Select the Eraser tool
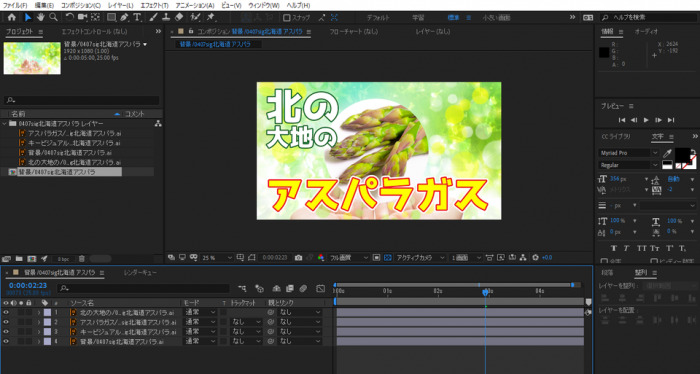The width and height of the screenshot is (700, 374). tap(179, 17)
